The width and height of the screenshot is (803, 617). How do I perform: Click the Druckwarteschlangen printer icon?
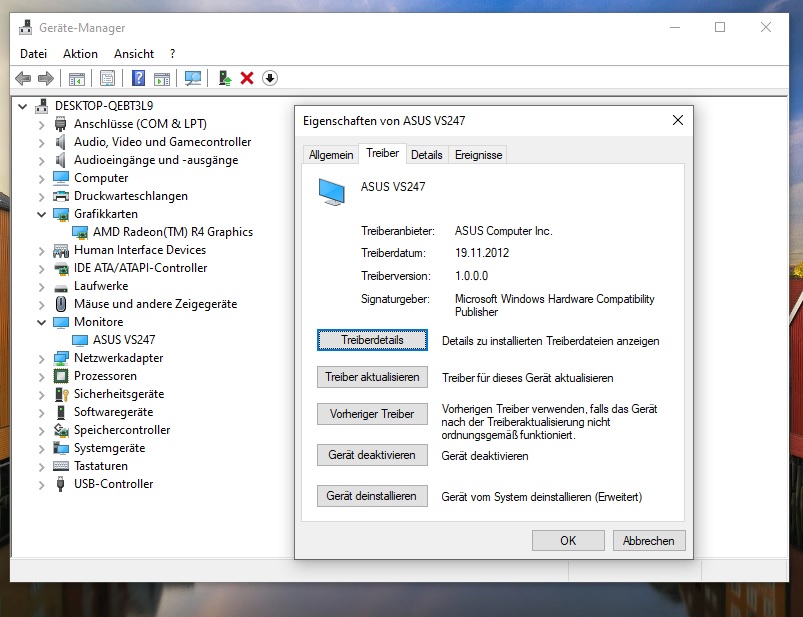(x=61, y=196)
